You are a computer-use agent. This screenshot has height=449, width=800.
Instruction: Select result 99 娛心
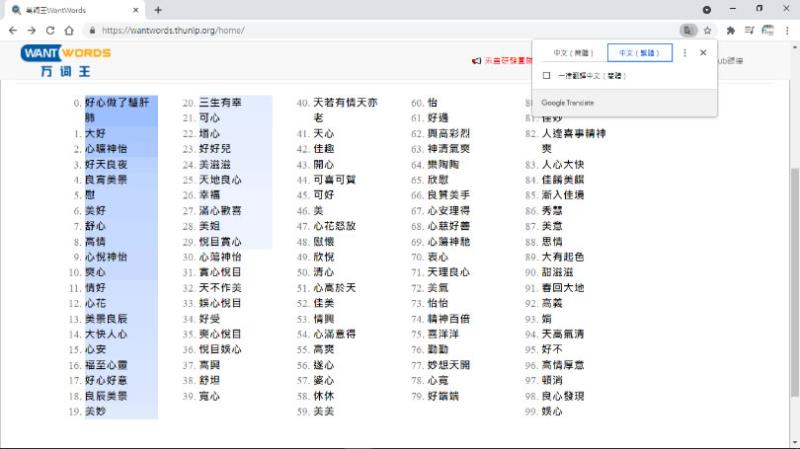click(552, 411)
